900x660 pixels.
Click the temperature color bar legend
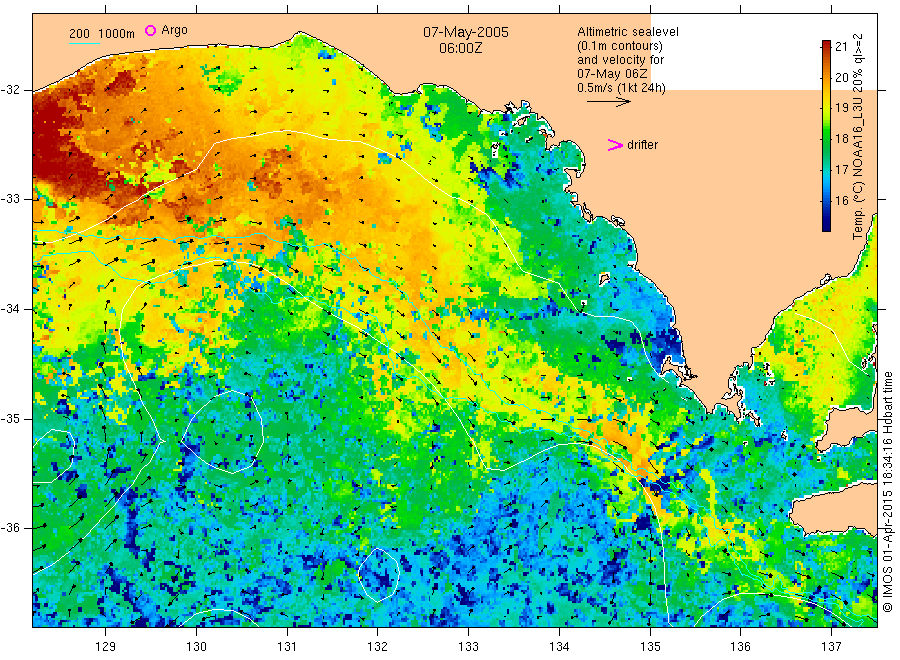coord(826,136)
